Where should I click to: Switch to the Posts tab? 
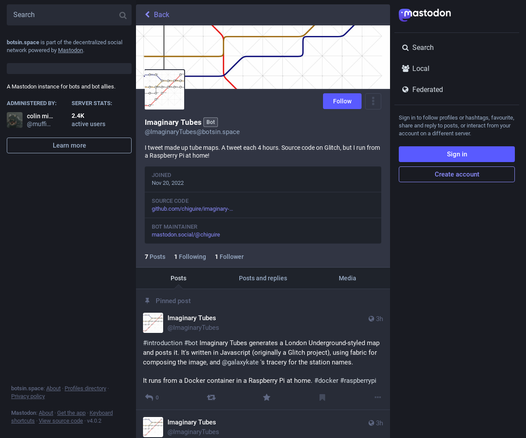point(178,278)
